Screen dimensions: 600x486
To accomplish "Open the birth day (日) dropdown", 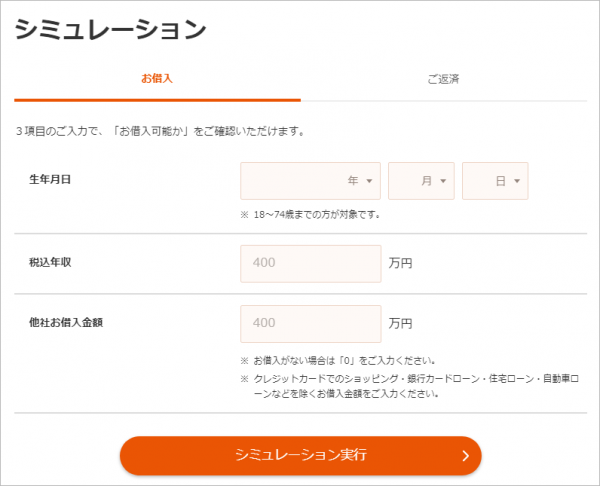I will [495, 181].
